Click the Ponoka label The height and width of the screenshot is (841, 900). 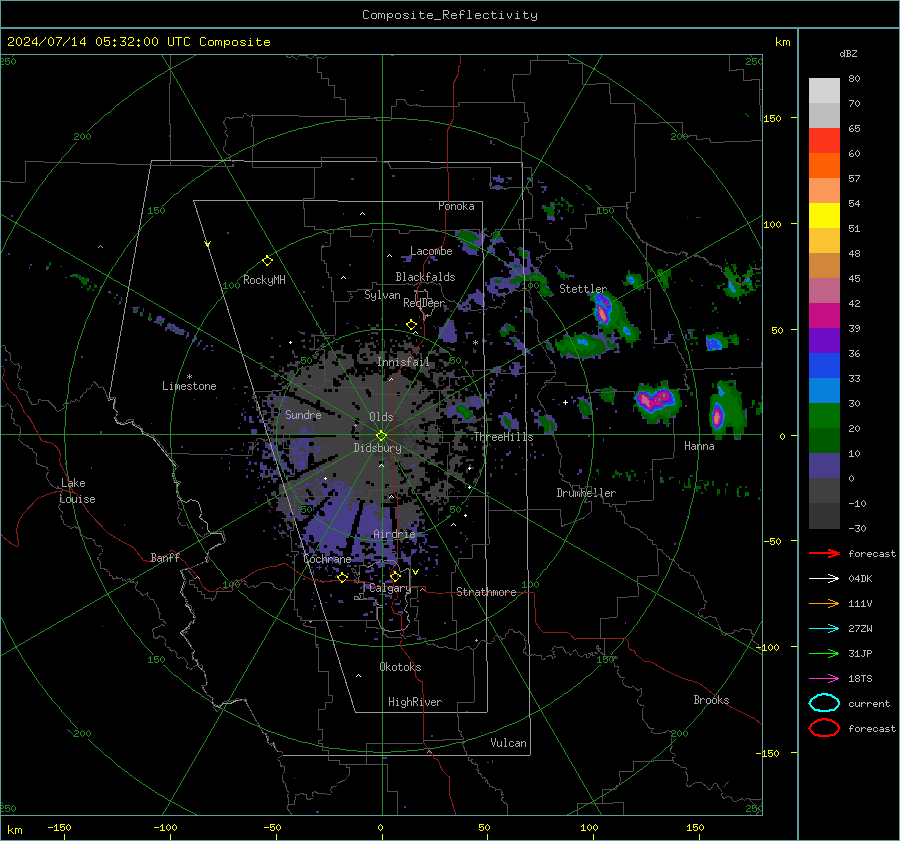pos(456,206)
